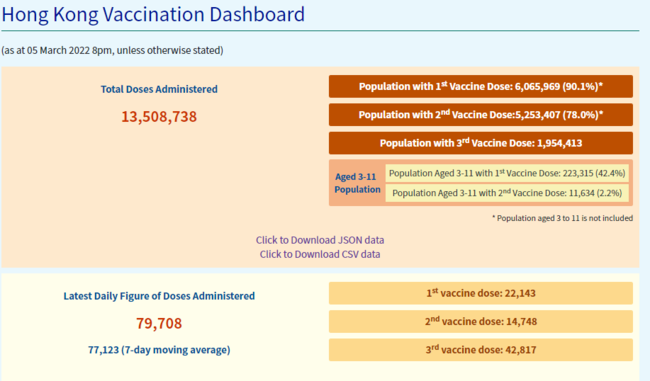The height and width of the screenshot is (381, 650).
Task: Select the Population with 3rd Vaccine Dose banner
Action: (481, 143)
